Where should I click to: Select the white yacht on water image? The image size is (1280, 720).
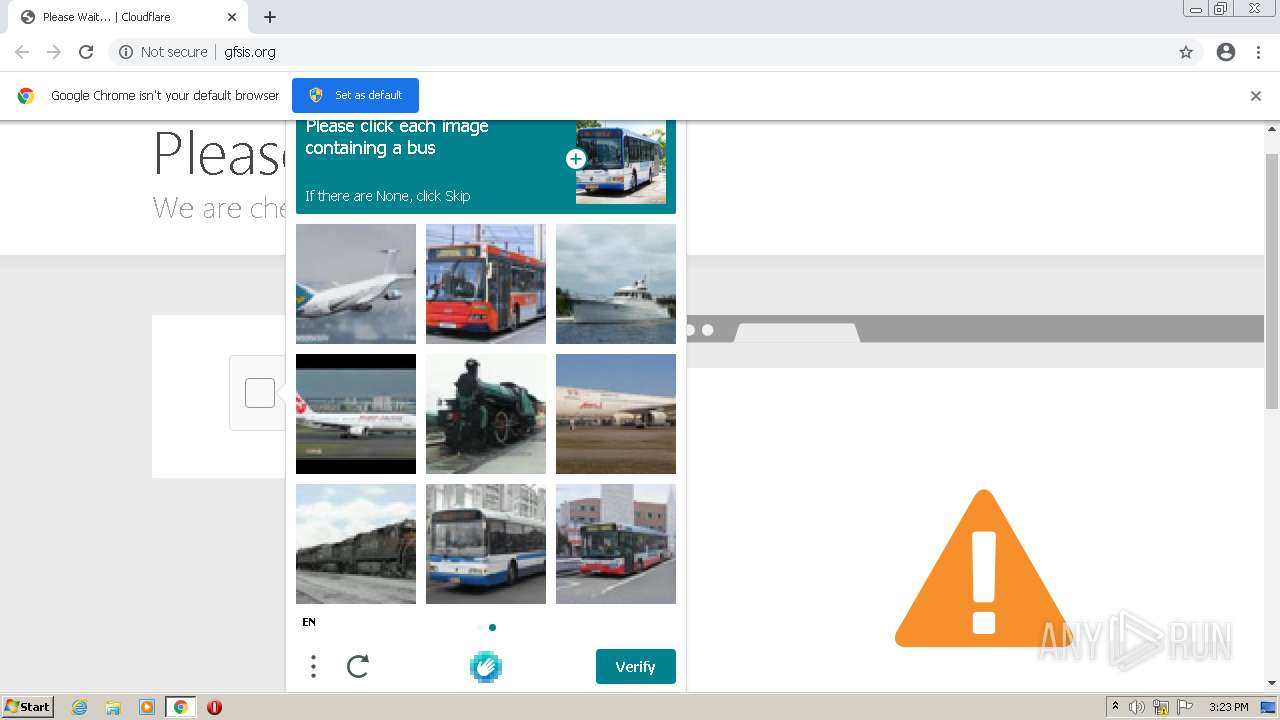pyautogui.click(x=616, y=284)
